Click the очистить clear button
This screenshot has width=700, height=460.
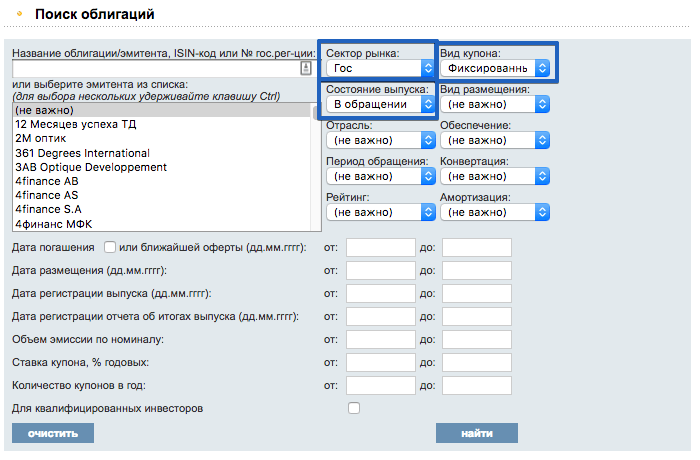(x=53, y=433)
